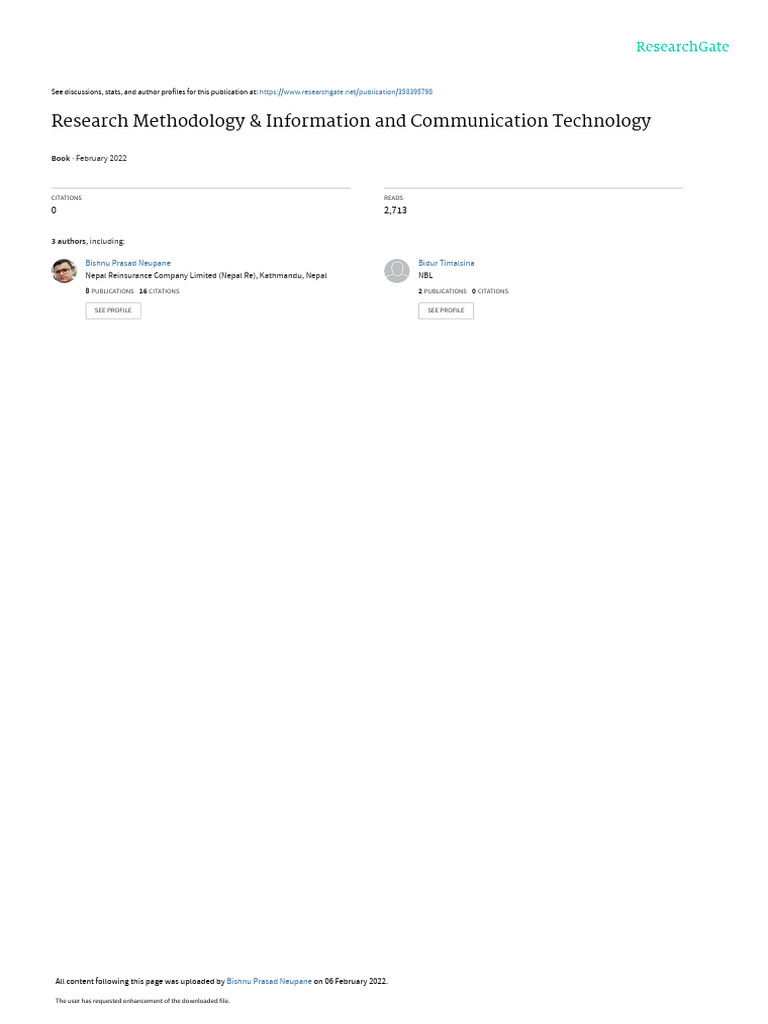Click the Book February 2022 label
Image resolution: width=768 pixels, height=1024 pixels.
89,158
